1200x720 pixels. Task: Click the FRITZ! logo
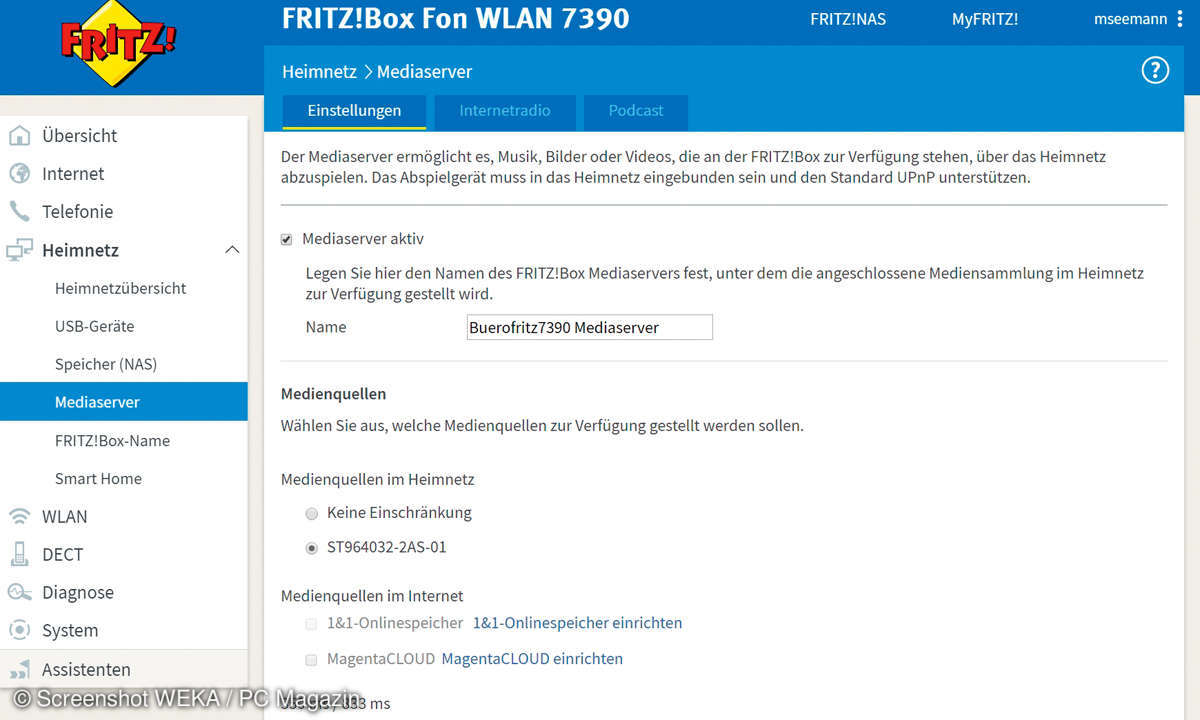(x=118, y=43)
